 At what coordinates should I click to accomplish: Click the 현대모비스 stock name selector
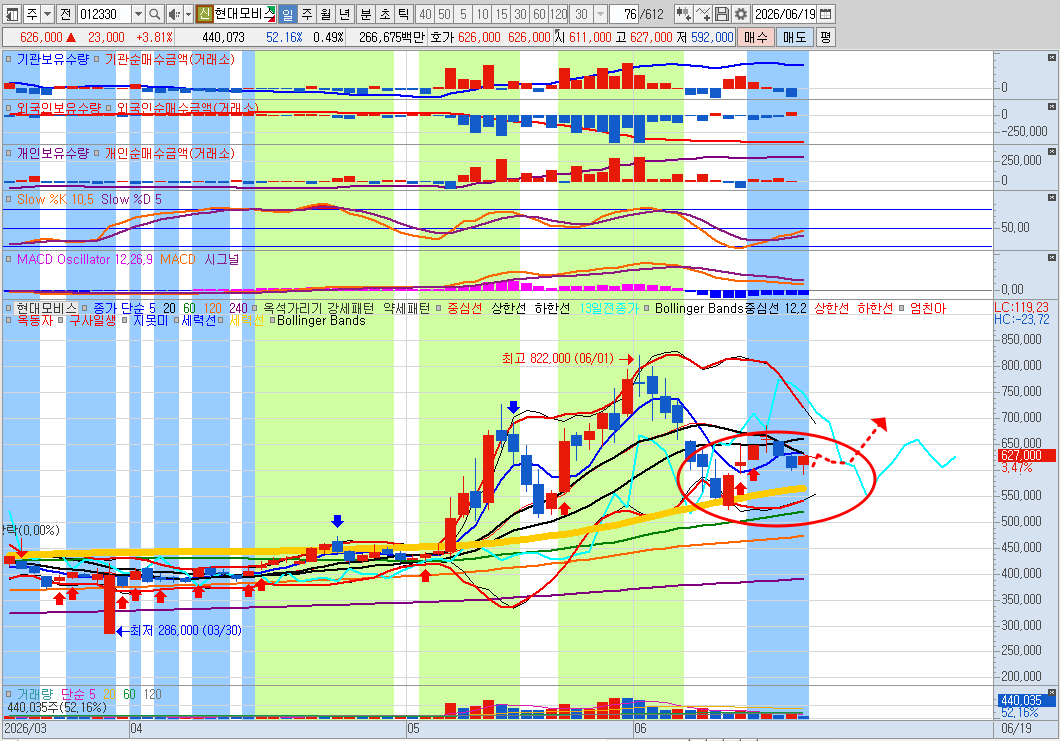[245, 14]
